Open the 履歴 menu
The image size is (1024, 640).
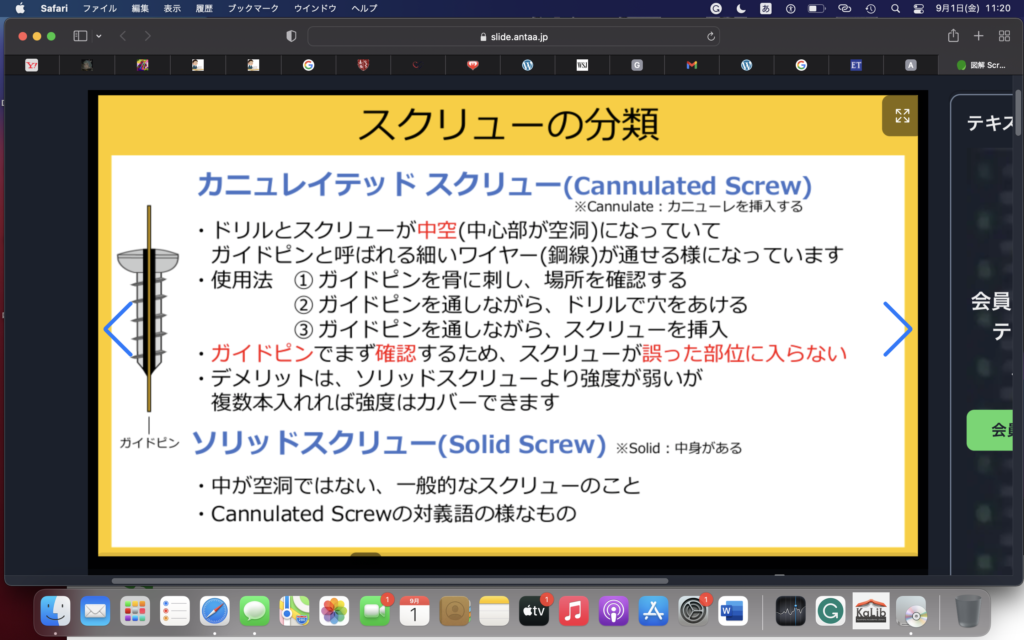click(x=203, y=8)
